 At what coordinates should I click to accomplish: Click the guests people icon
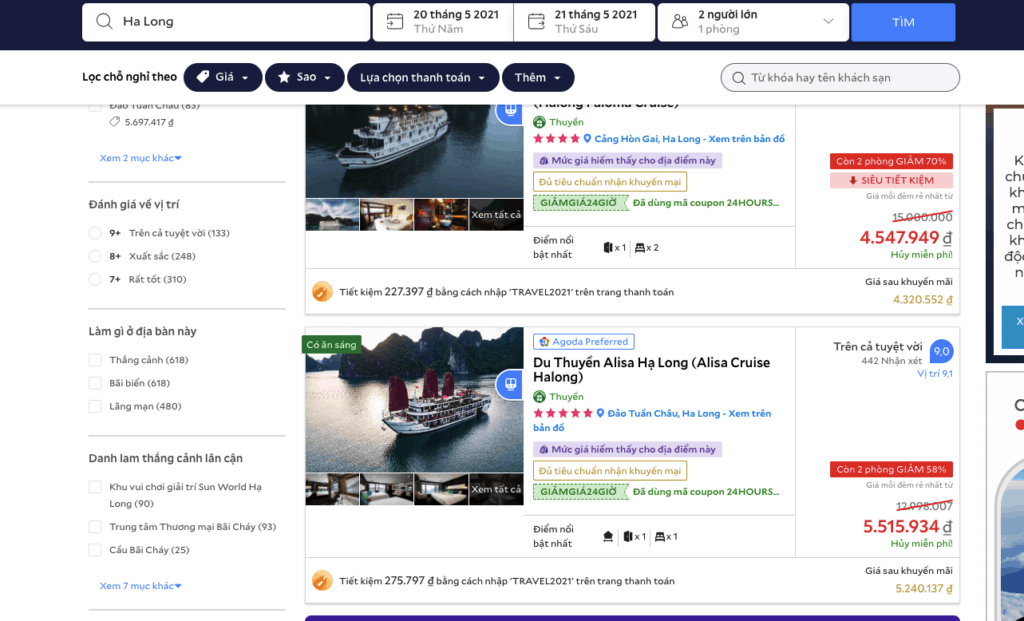pyautogui.click(x=680, y=22)
